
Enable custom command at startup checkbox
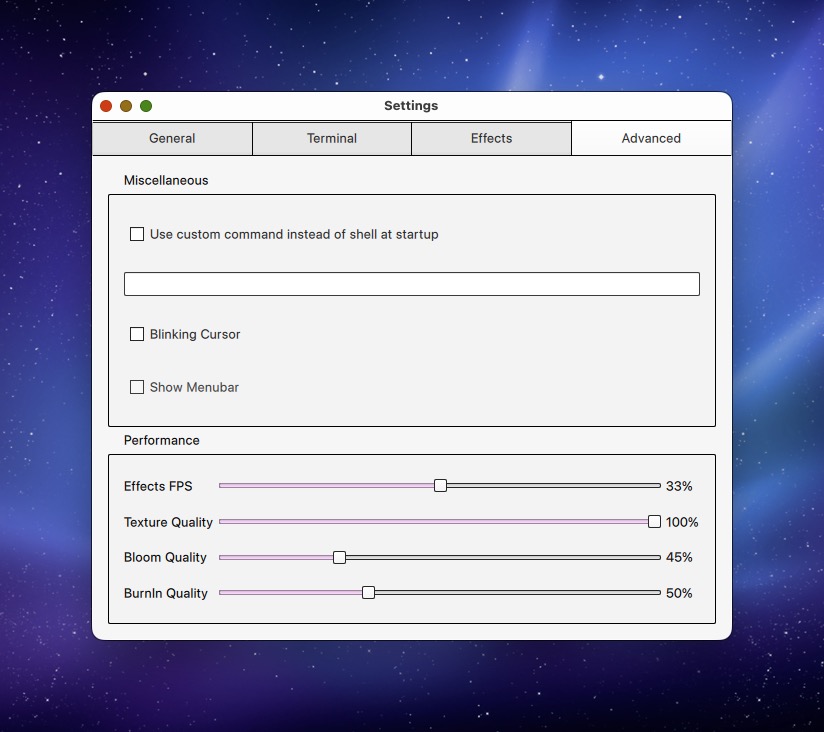coord(137,234)
